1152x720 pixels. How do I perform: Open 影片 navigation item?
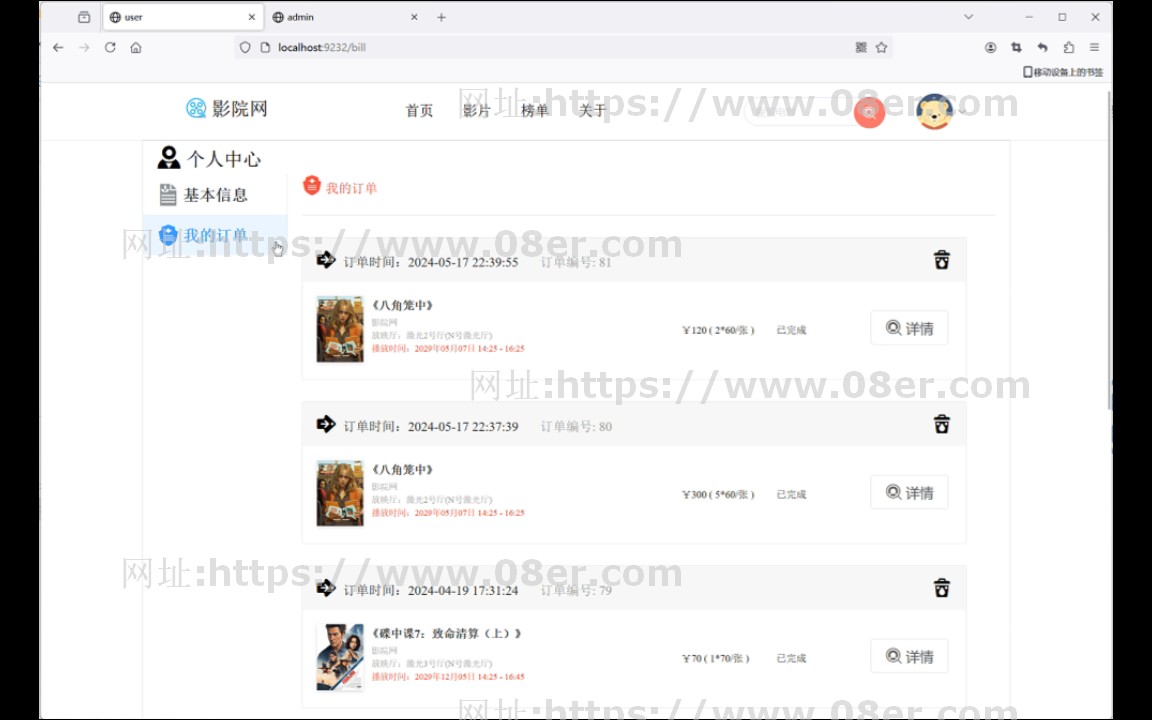[476, 111]
